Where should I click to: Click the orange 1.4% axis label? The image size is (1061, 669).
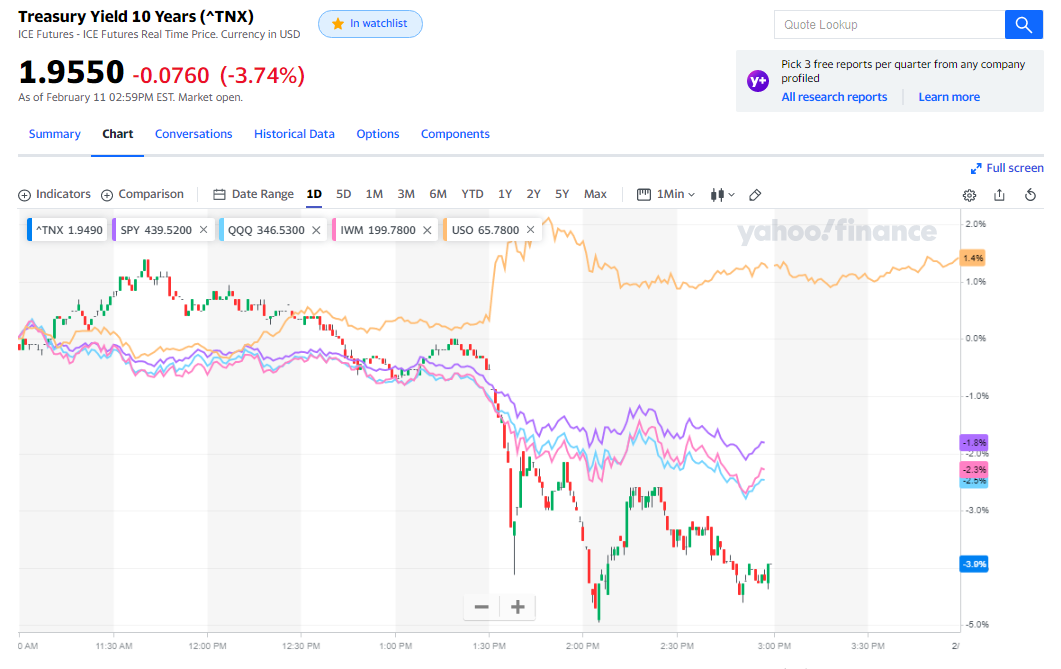tap(973, 258)
